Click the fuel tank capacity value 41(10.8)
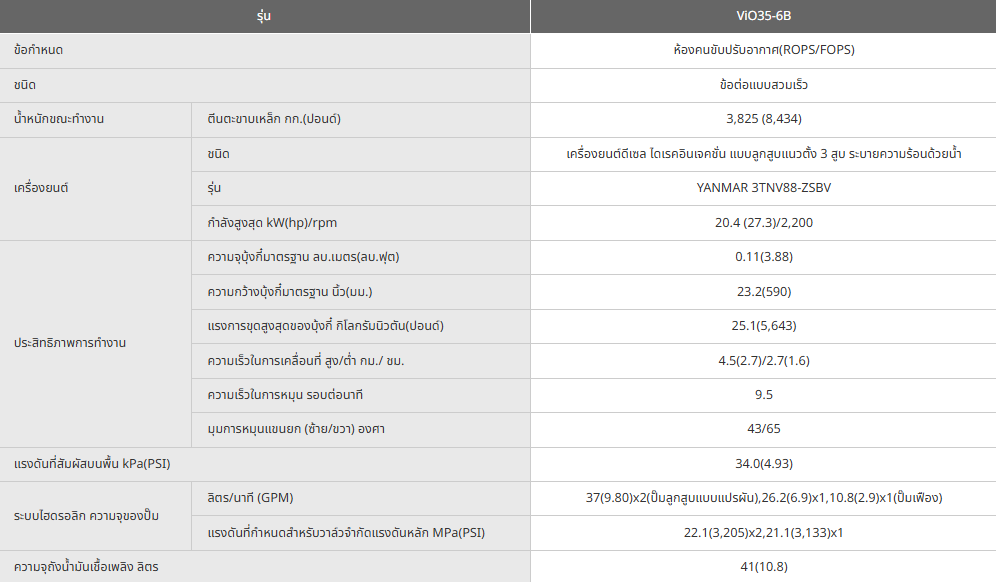 click(x=763, y=567)
